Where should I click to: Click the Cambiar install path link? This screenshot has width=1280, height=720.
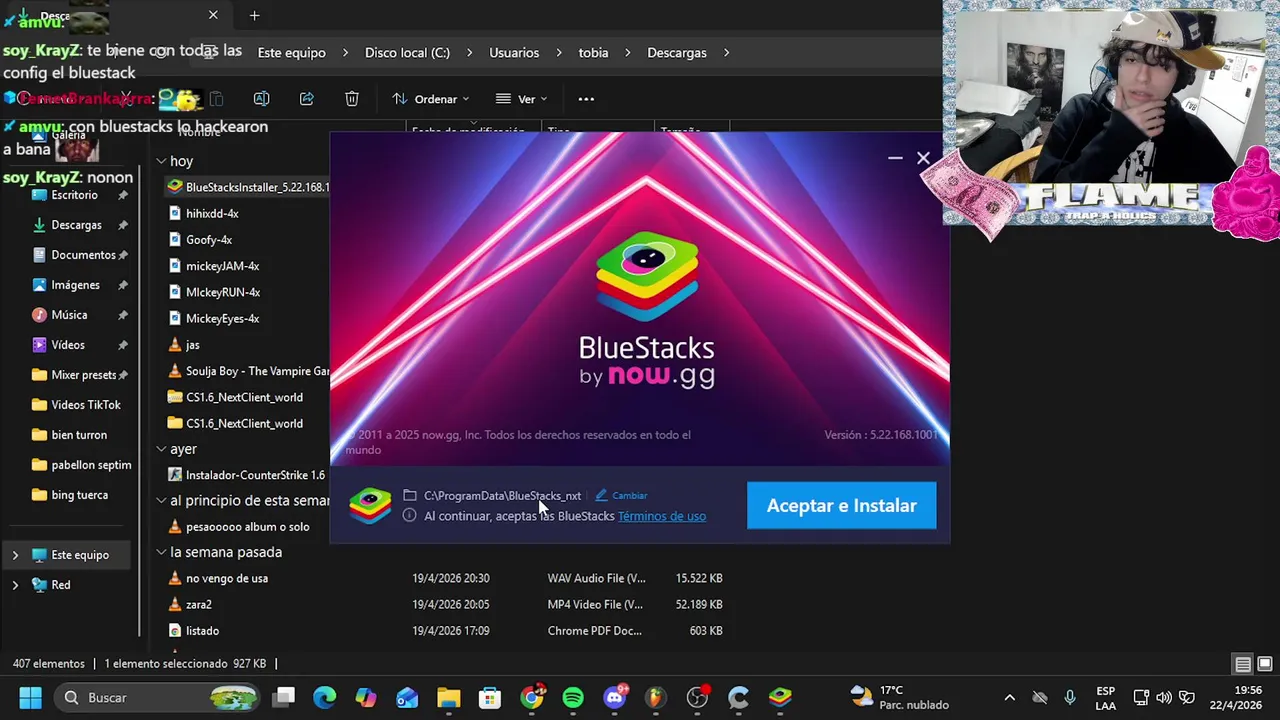tap(629, 495)
